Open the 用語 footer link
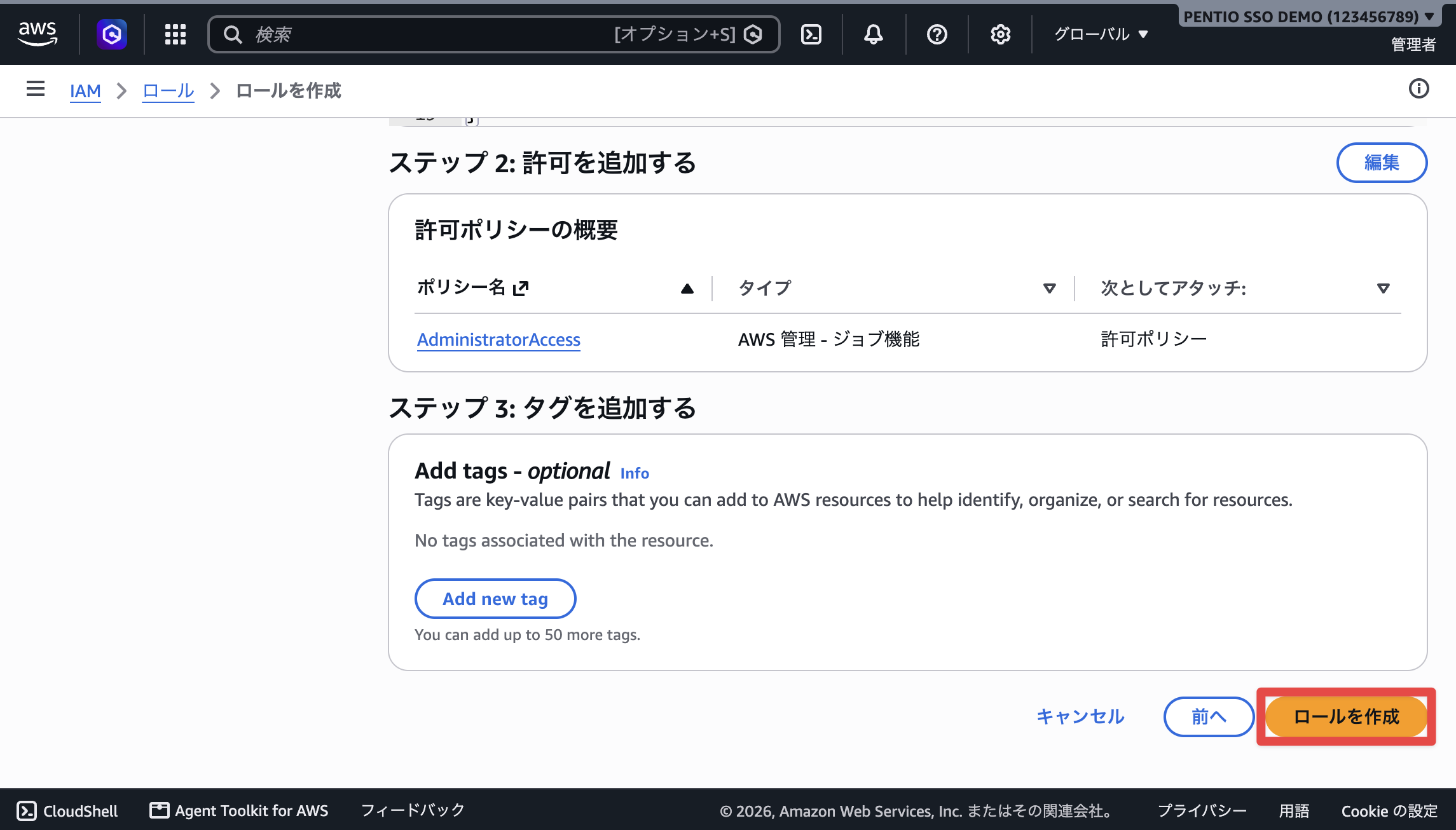 coord(1294,811)
